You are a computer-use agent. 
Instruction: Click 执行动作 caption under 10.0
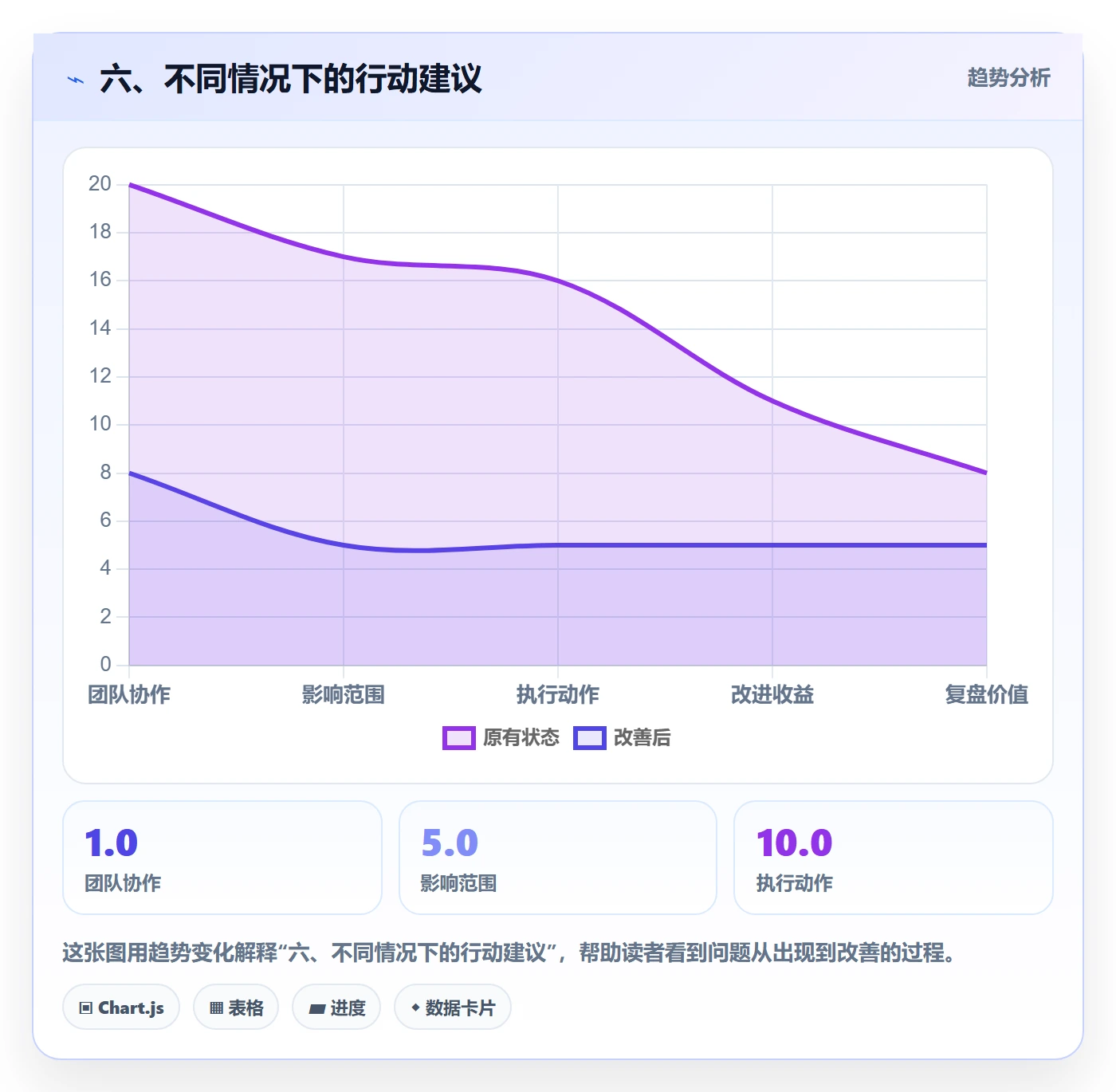click(x=794, y=883)
